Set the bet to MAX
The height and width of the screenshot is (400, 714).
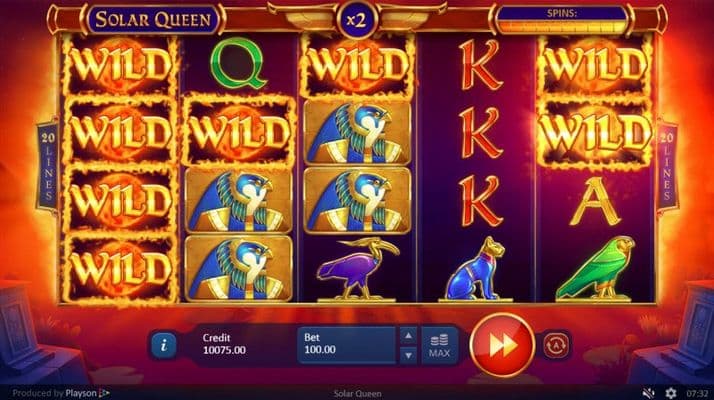[439, 346]
